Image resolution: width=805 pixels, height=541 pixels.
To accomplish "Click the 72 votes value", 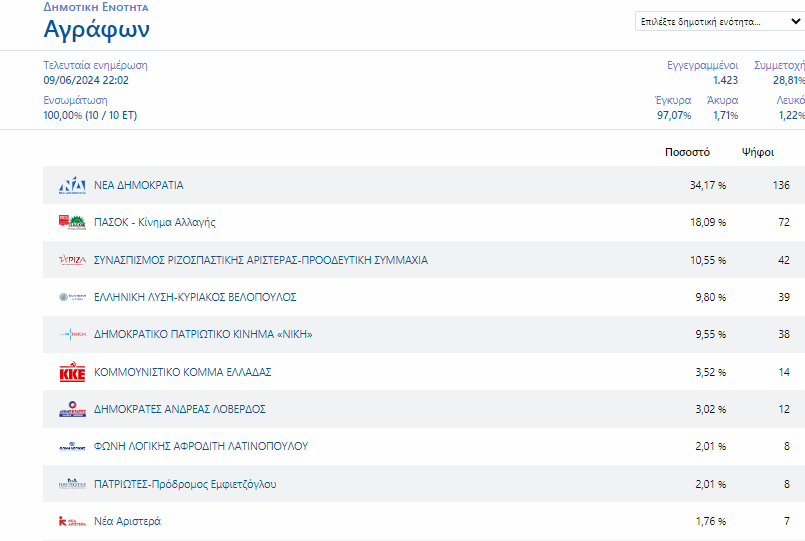I will [784, 222].
